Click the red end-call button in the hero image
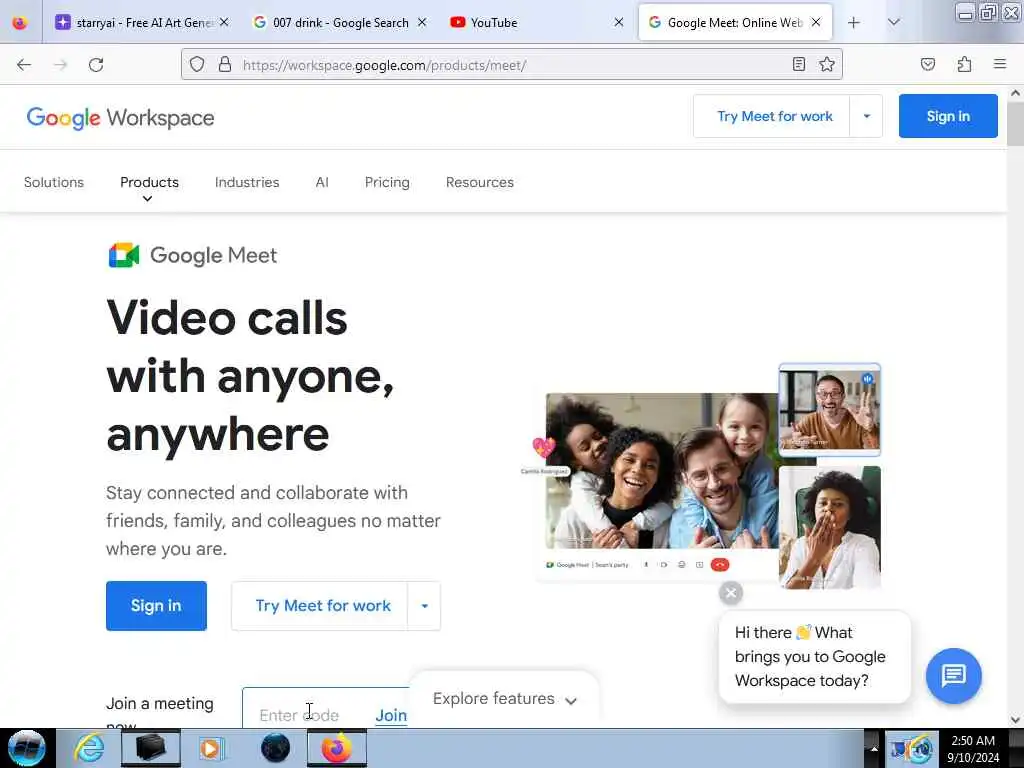 (x=720, y=565)
